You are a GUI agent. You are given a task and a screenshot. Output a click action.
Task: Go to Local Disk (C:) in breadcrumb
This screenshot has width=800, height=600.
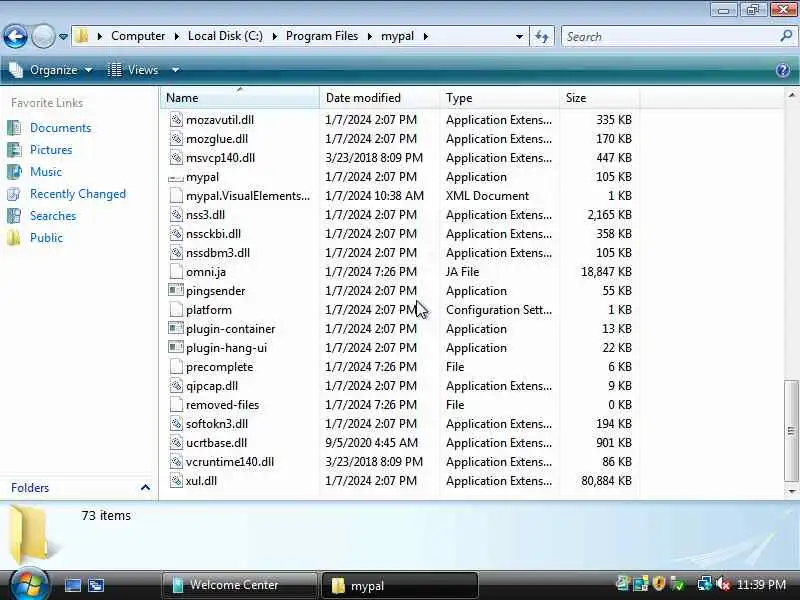[x=226, y=36]
